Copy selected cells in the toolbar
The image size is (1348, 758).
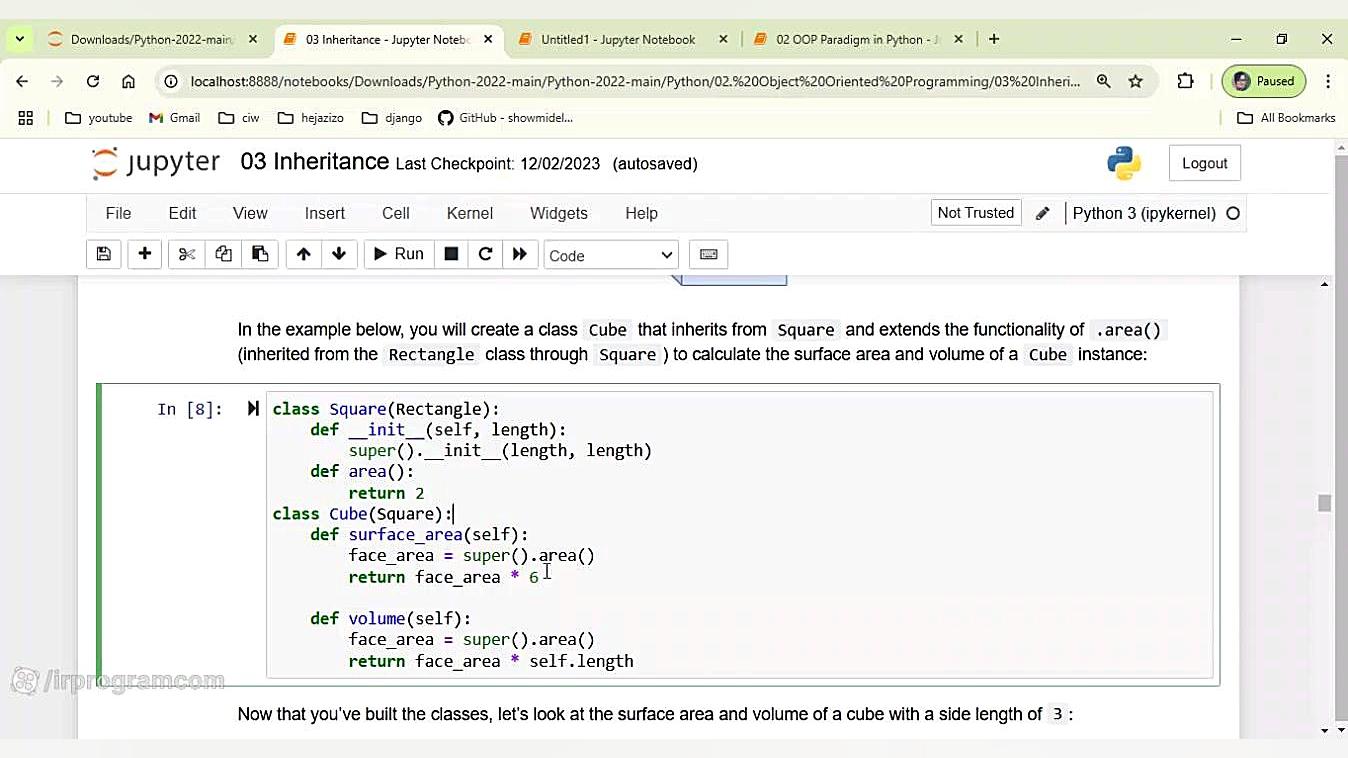pyautogui.click(x=223, y=254)
